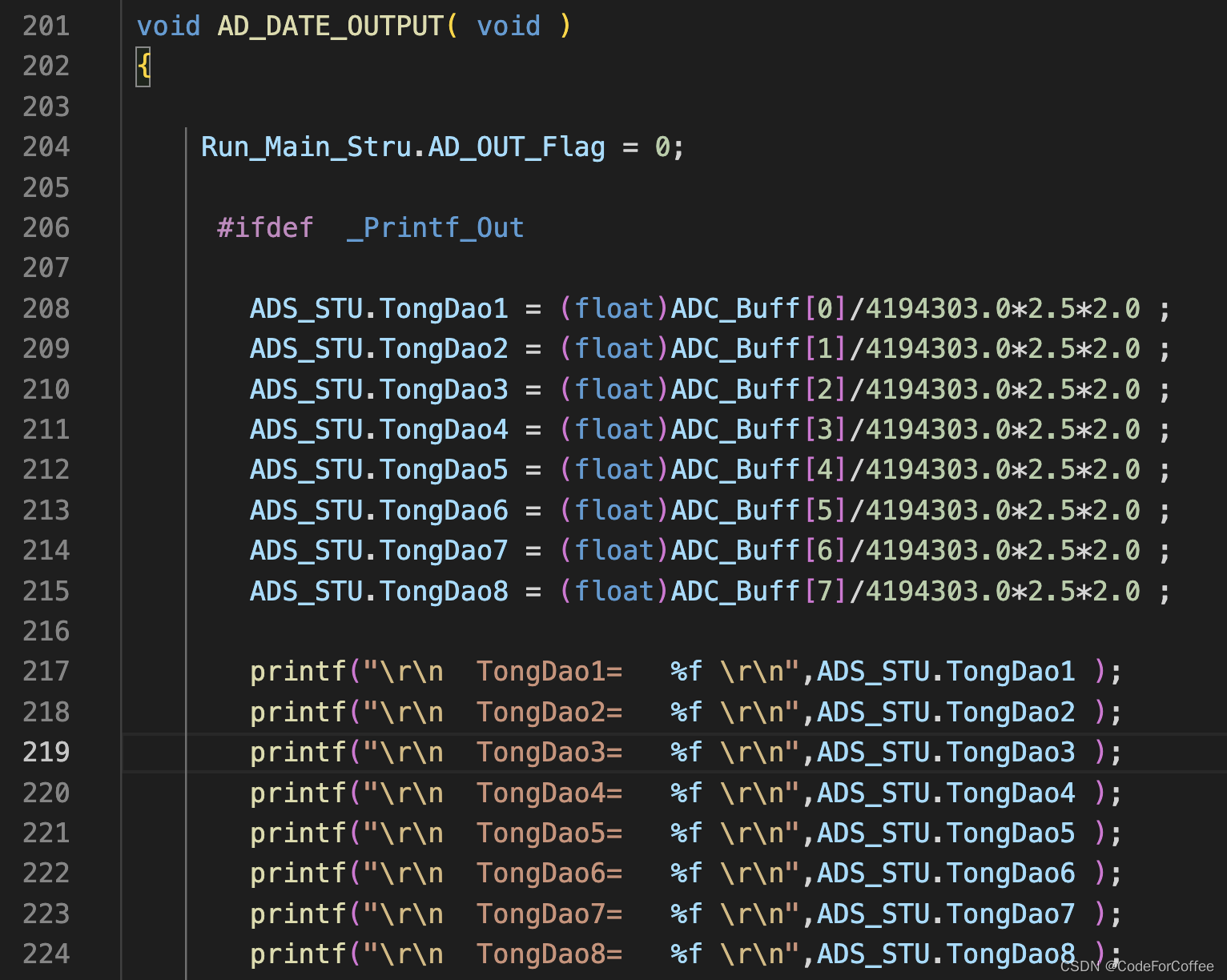The width and height of the screenshot is (1227, 980).
Task: Click the #ifdef directive on line 206
Action: pyautogui.click(x=265, y=228)
